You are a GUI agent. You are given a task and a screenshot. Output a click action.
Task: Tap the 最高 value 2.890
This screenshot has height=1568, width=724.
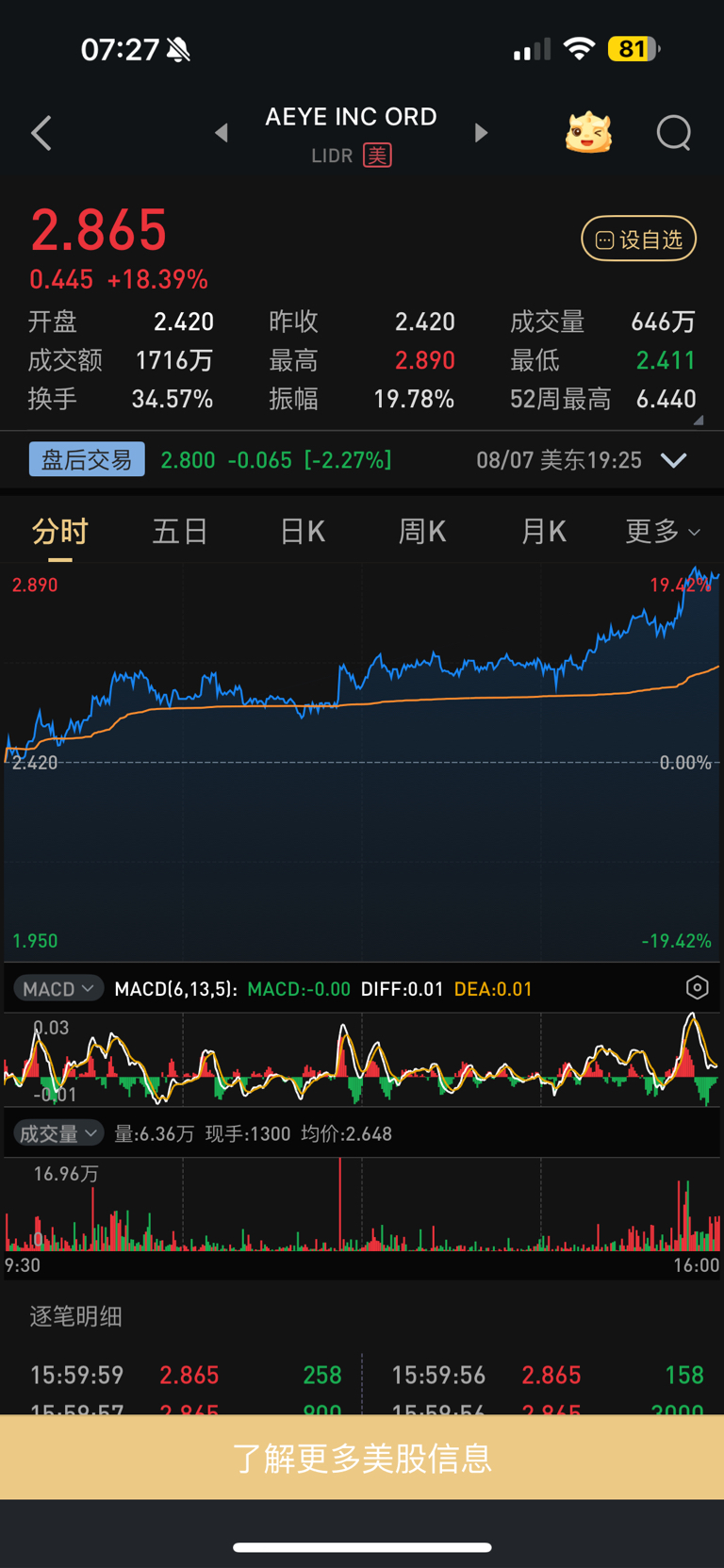(424, 360)
